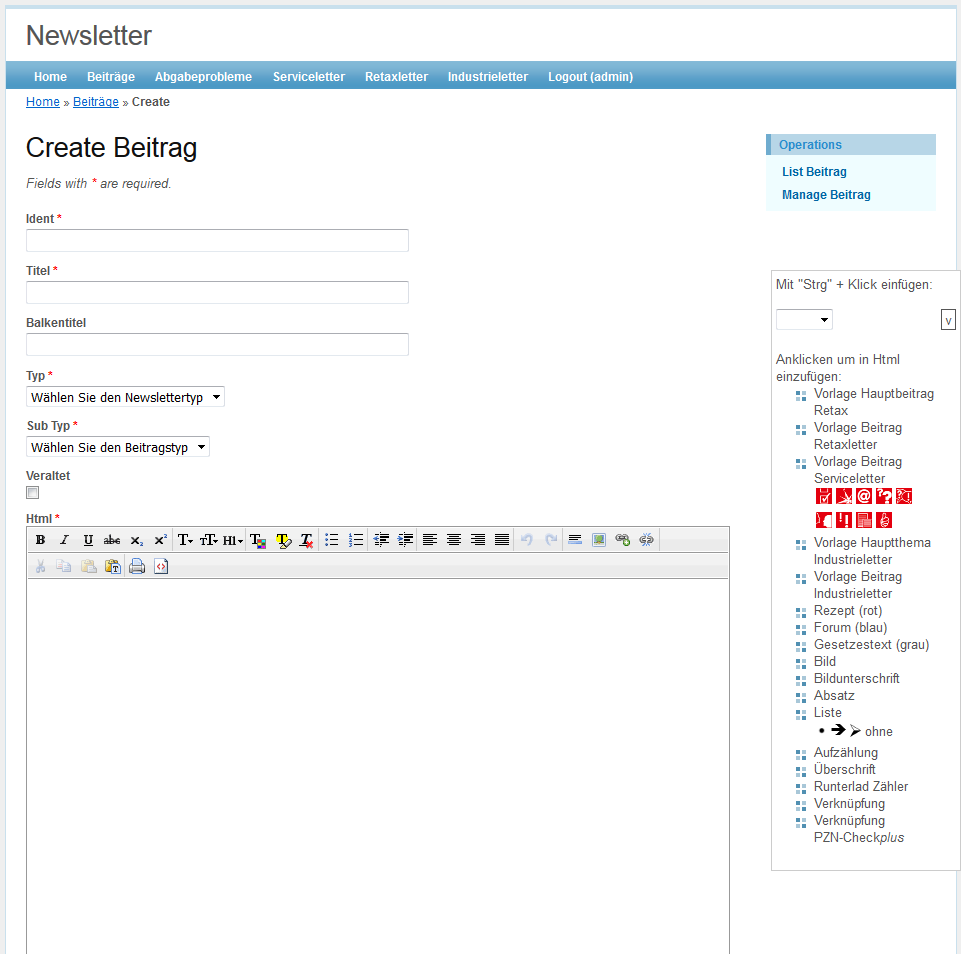Open the dropdown under Strg + Klick einfügen

pyautogui.click(x=804, y=320)
